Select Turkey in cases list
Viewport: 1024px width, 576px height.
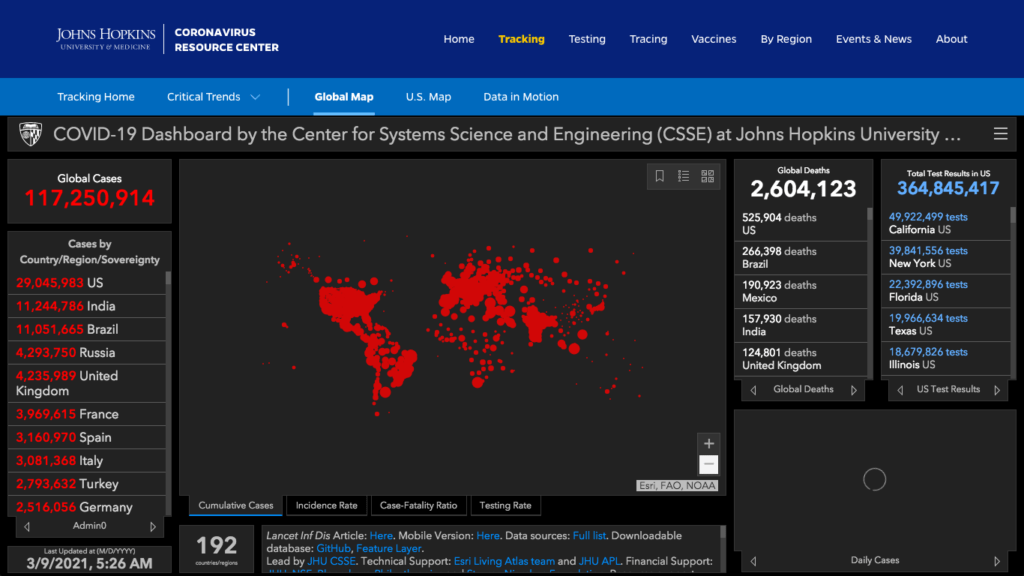click(88, 484)
